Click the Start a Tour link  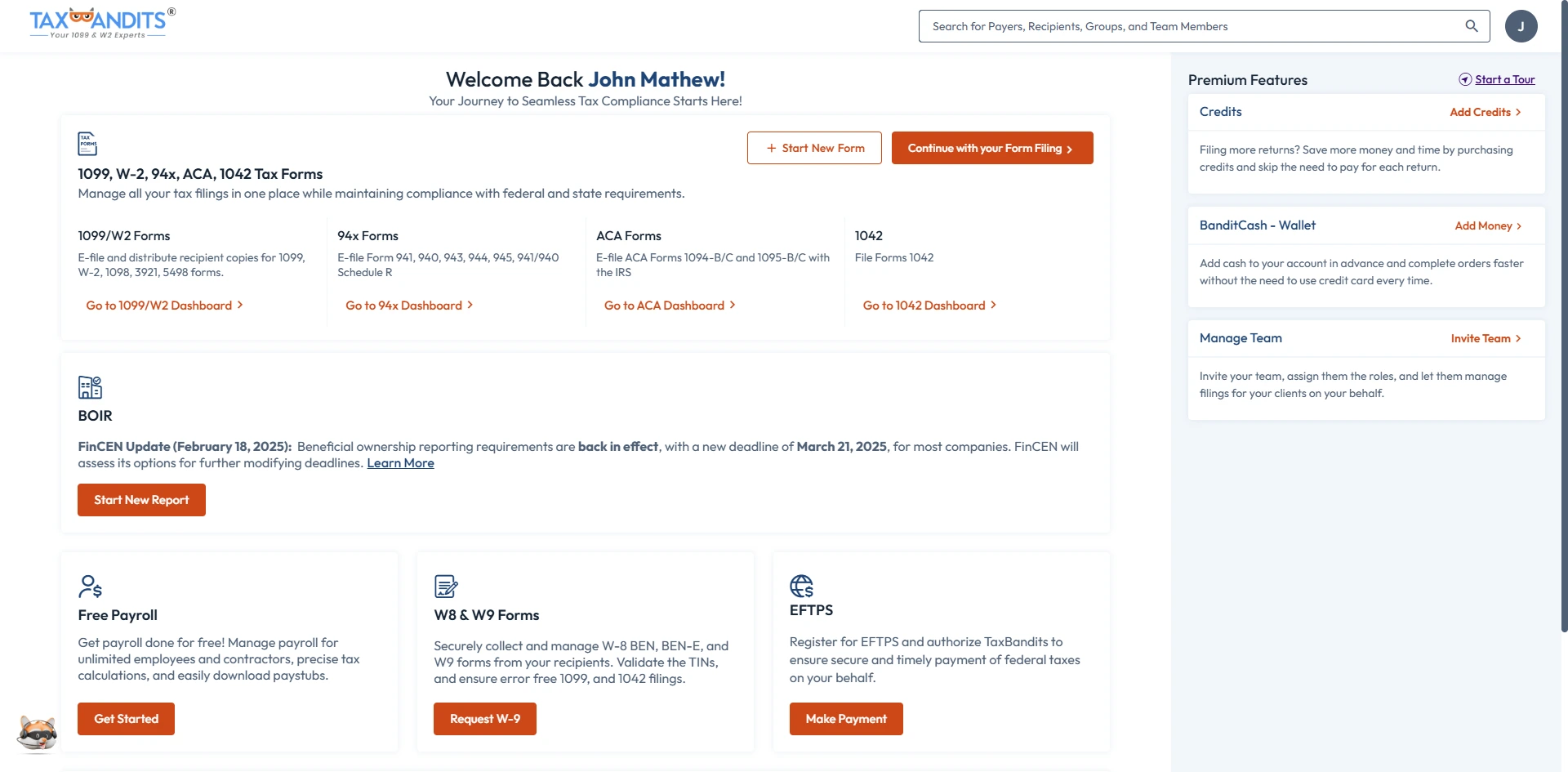[1504, 79]
